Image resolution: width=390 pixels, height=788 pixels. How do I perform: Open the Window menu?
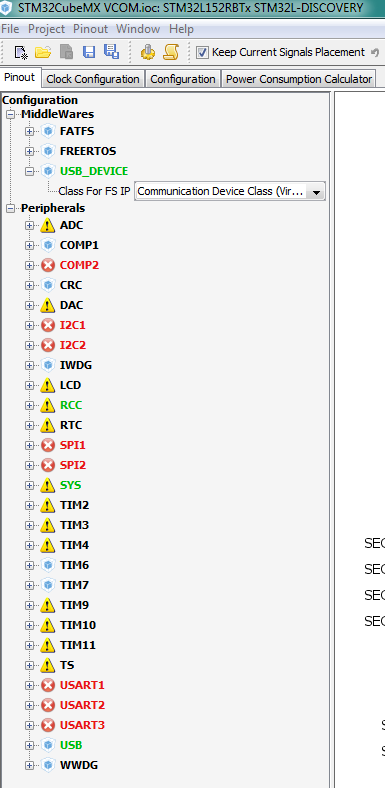pos(138,29)
